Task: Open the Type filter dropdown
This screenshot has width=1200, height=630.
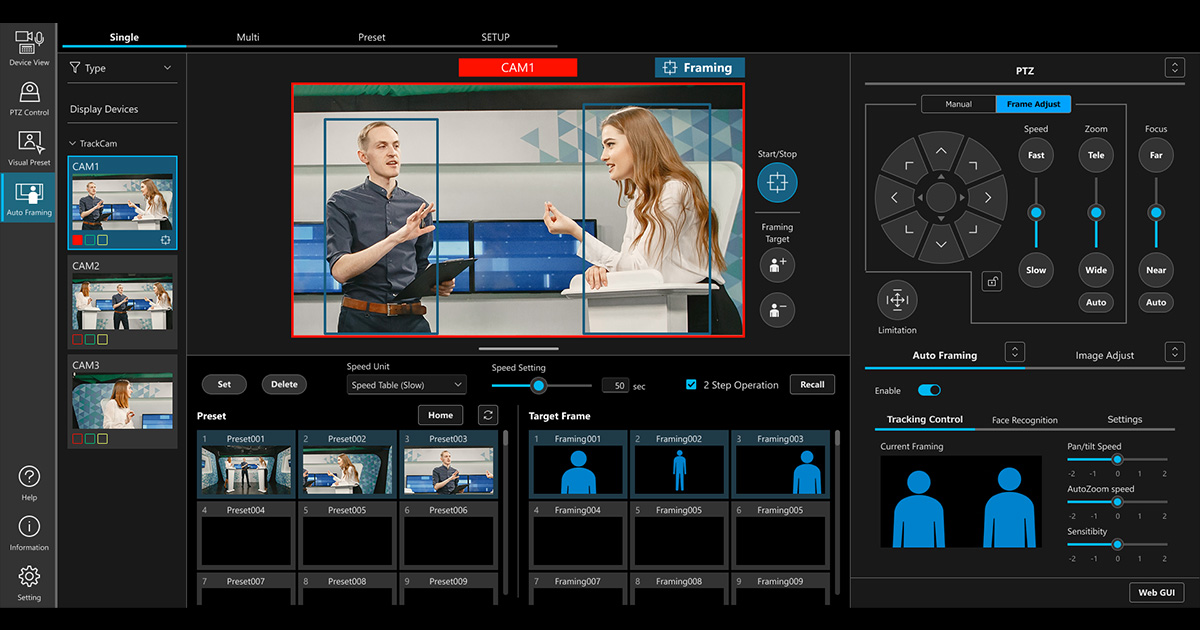Action: pos(121,68)
